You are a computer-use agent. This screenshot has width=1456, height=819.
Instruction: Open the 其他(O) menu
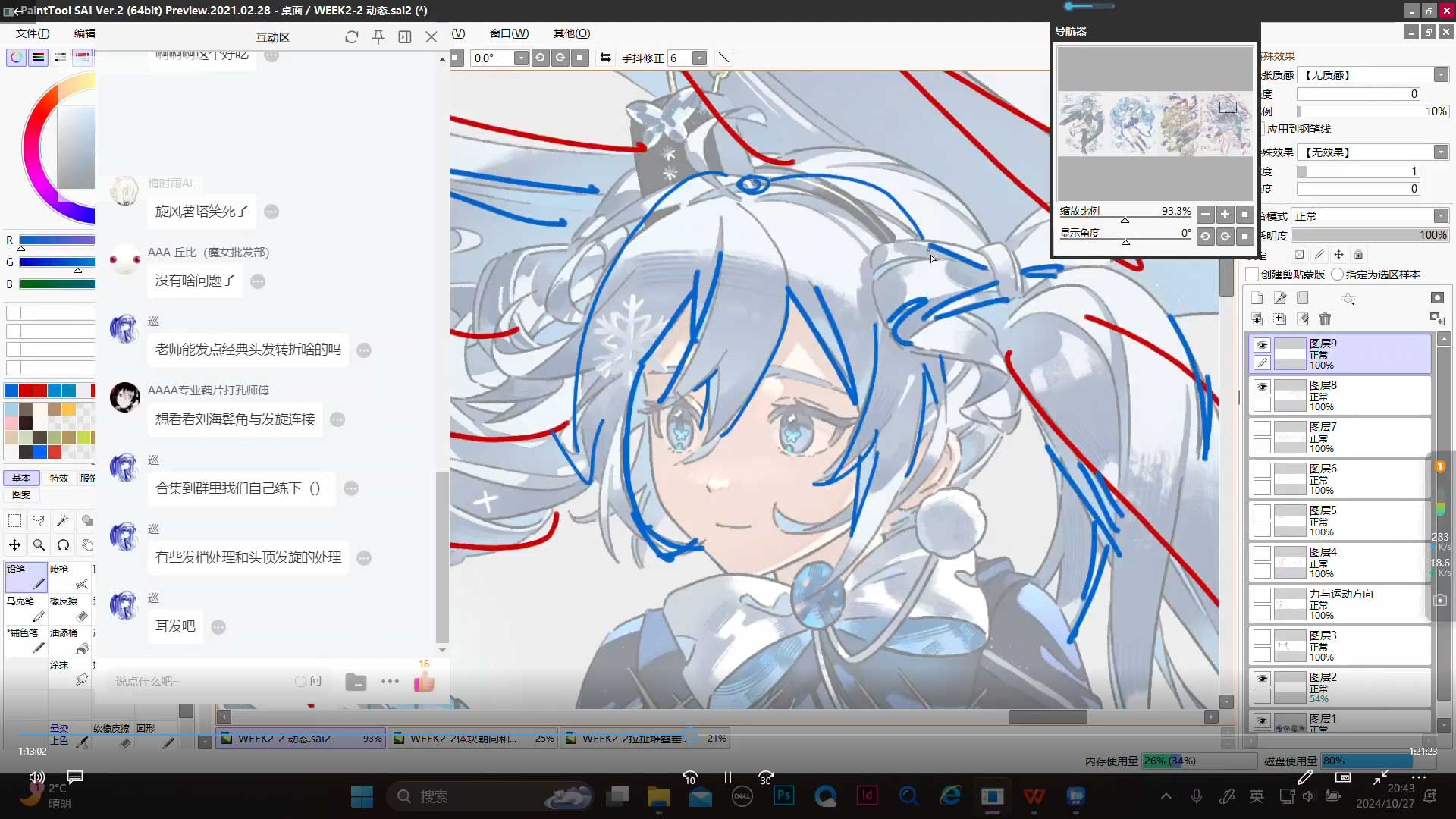[x=571, y=33]
